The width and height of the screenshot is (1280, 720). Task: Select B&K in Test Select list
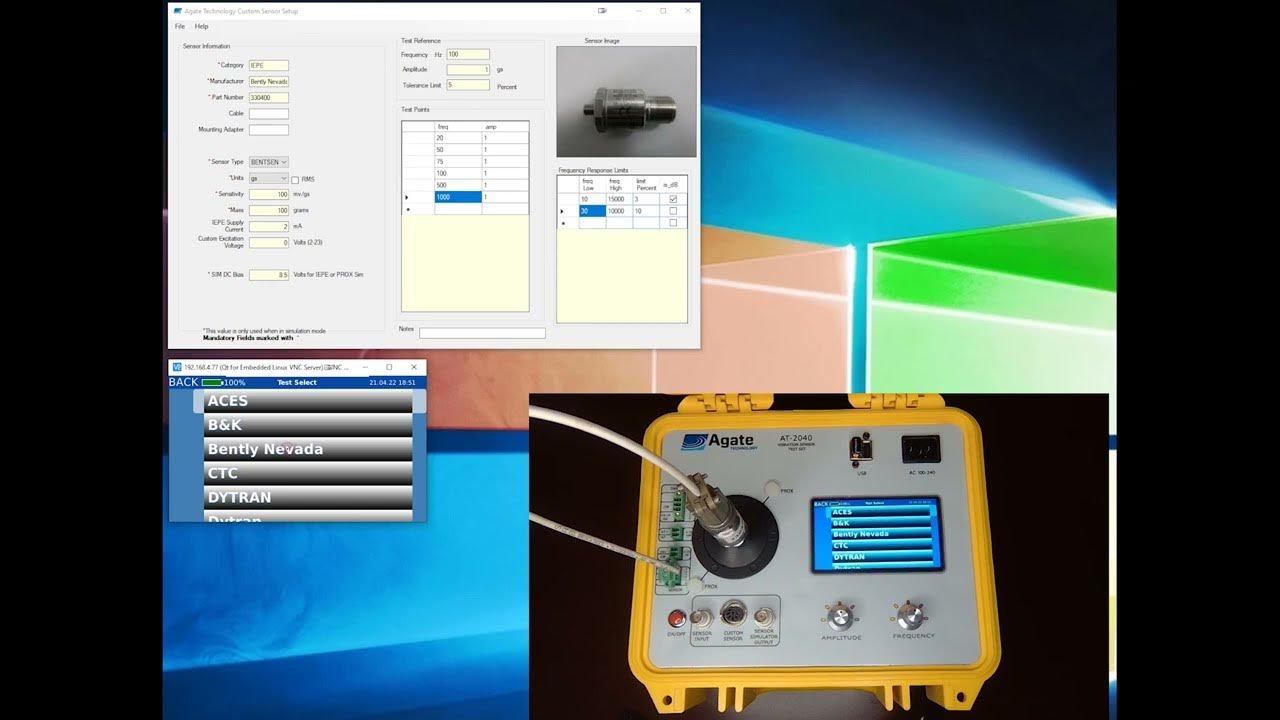308,425
